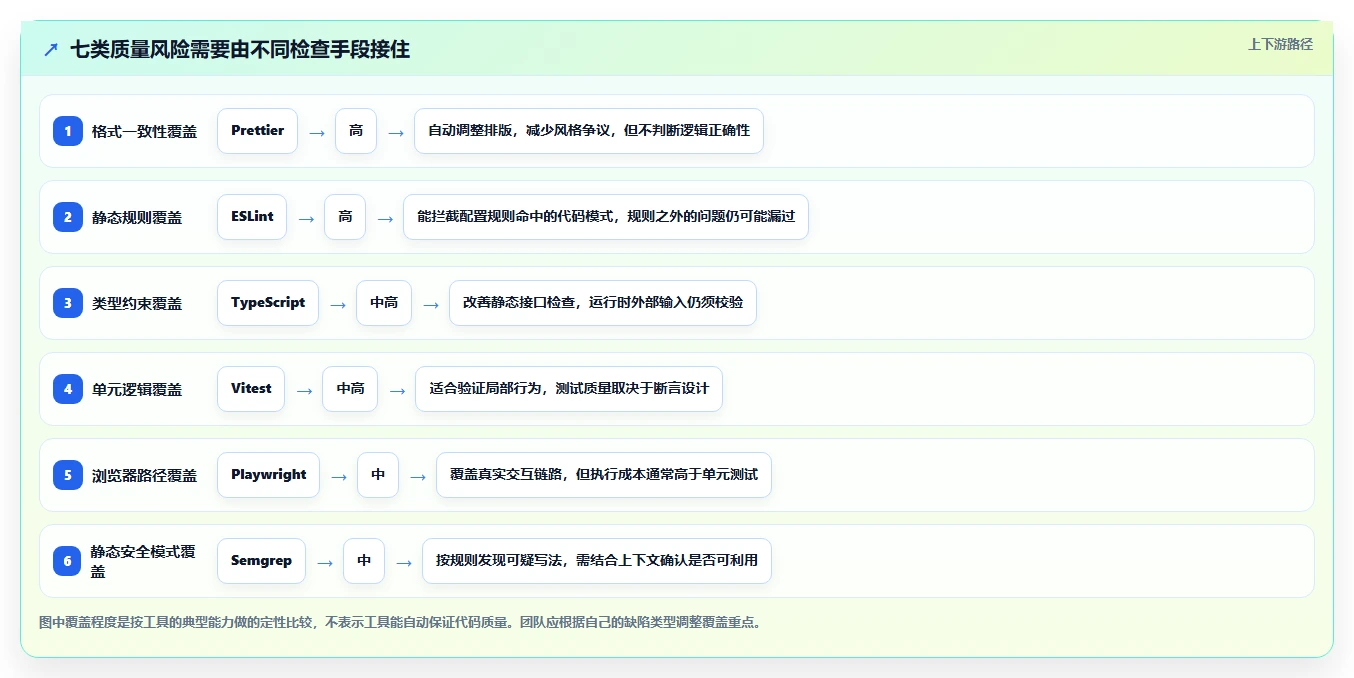The height and width of the screenshot is (678, 1354).
Task: Click the 中高 rating in the Vitest row
Action: pos(350,389)
